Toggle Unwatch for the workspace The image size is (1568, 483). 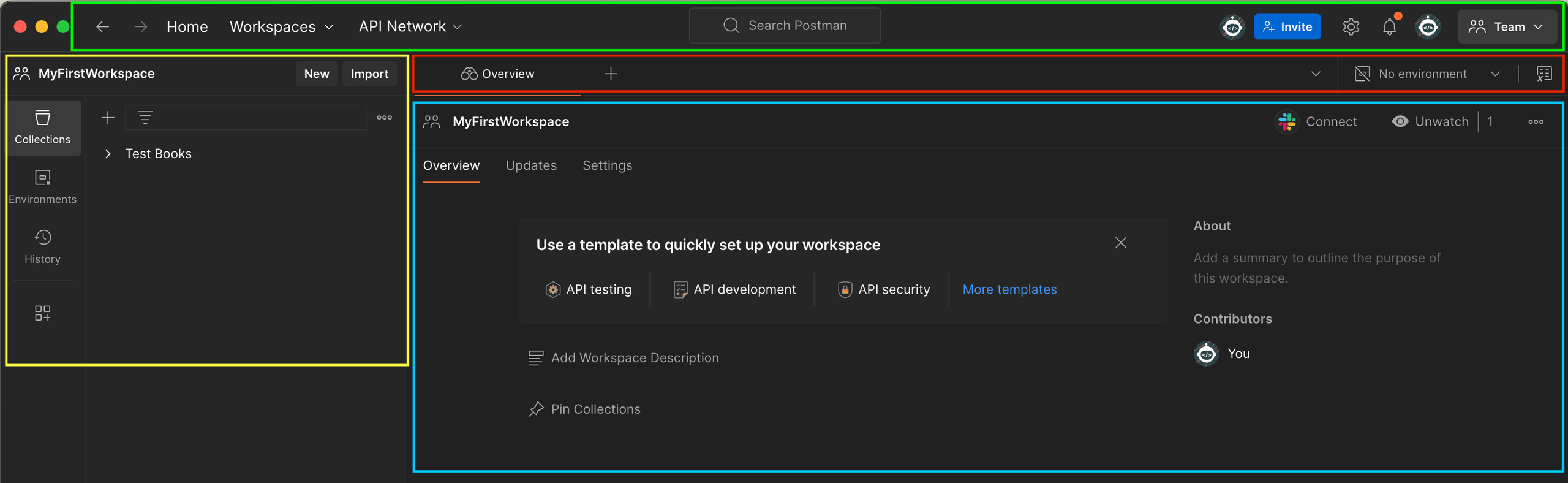(1430, 121)
